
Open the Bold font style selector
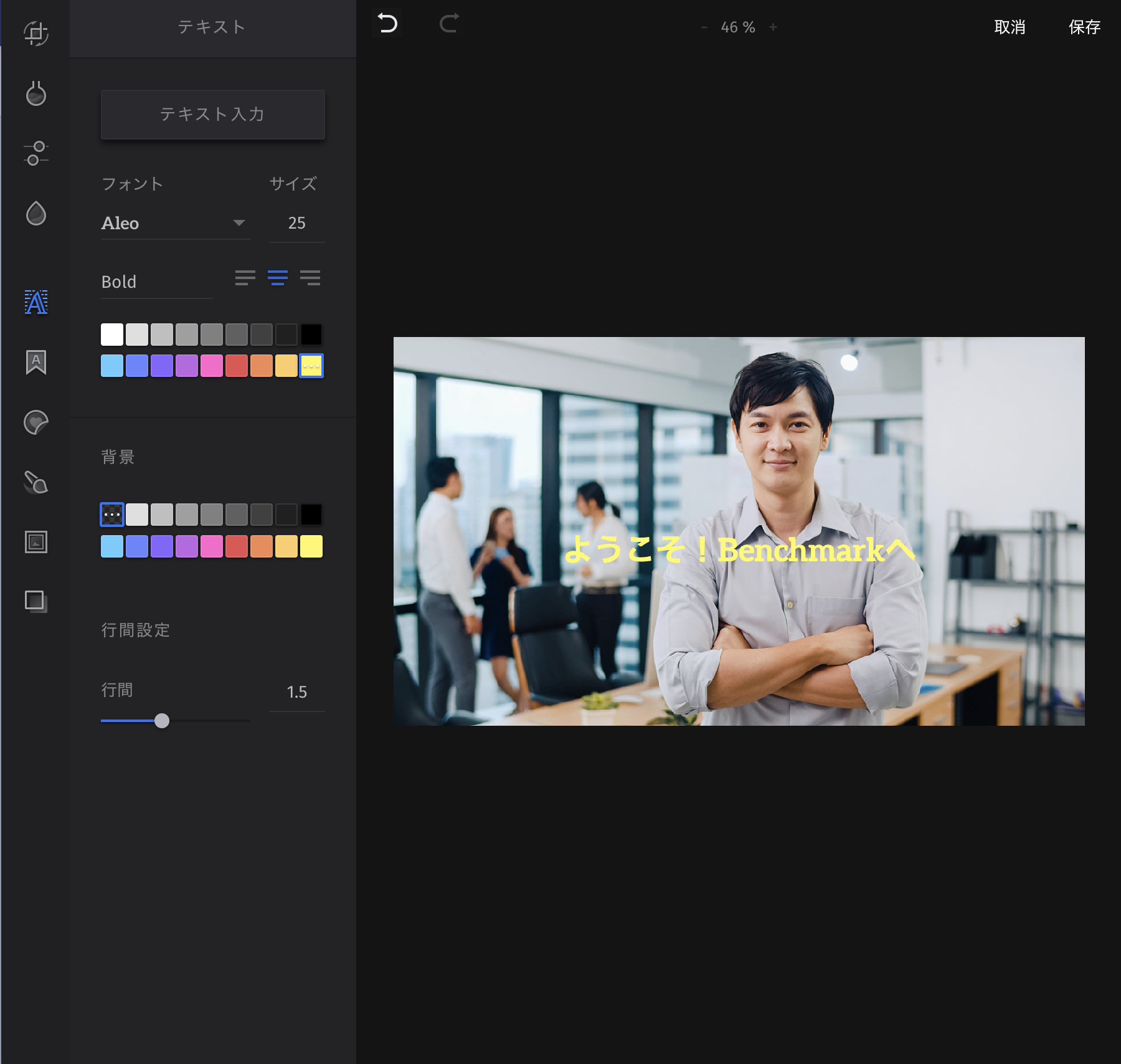coord(156,282)
